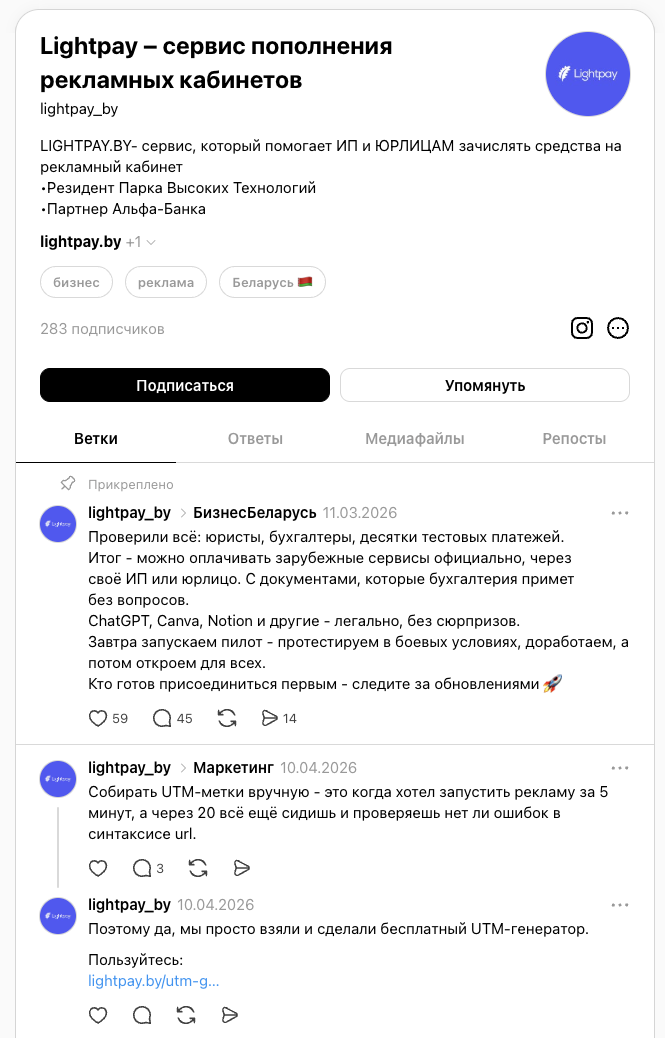View the 3 replies on the Маркетинг post

click(x=141, y=868)
